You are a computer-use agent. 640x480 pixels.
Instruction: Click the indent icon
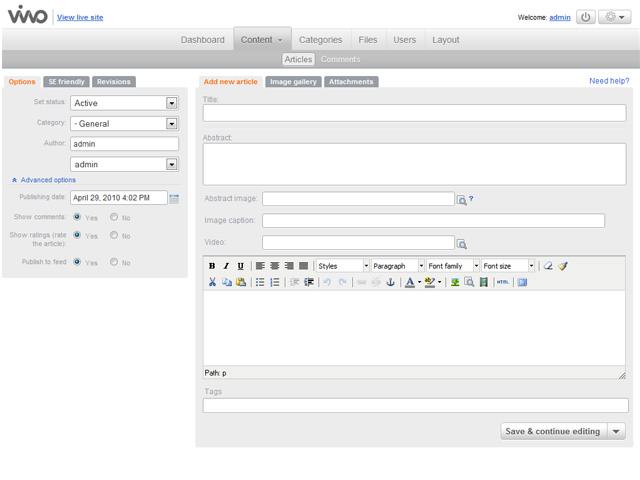coord(309,282)
